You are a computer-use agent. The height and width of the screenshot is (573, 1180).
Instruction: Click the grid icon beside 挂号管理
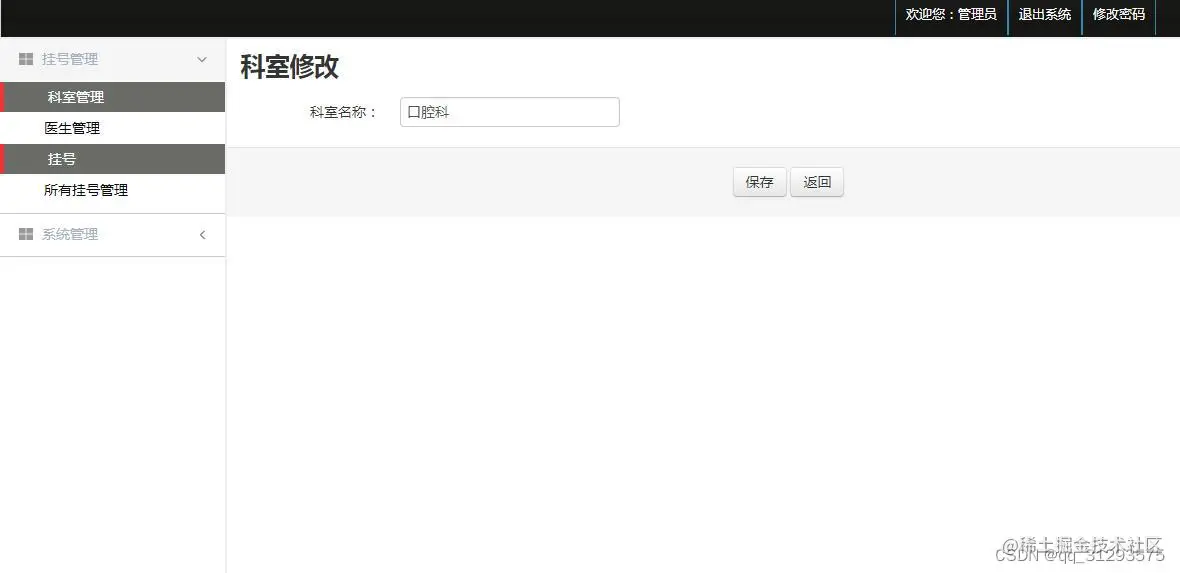click(26, 59)
